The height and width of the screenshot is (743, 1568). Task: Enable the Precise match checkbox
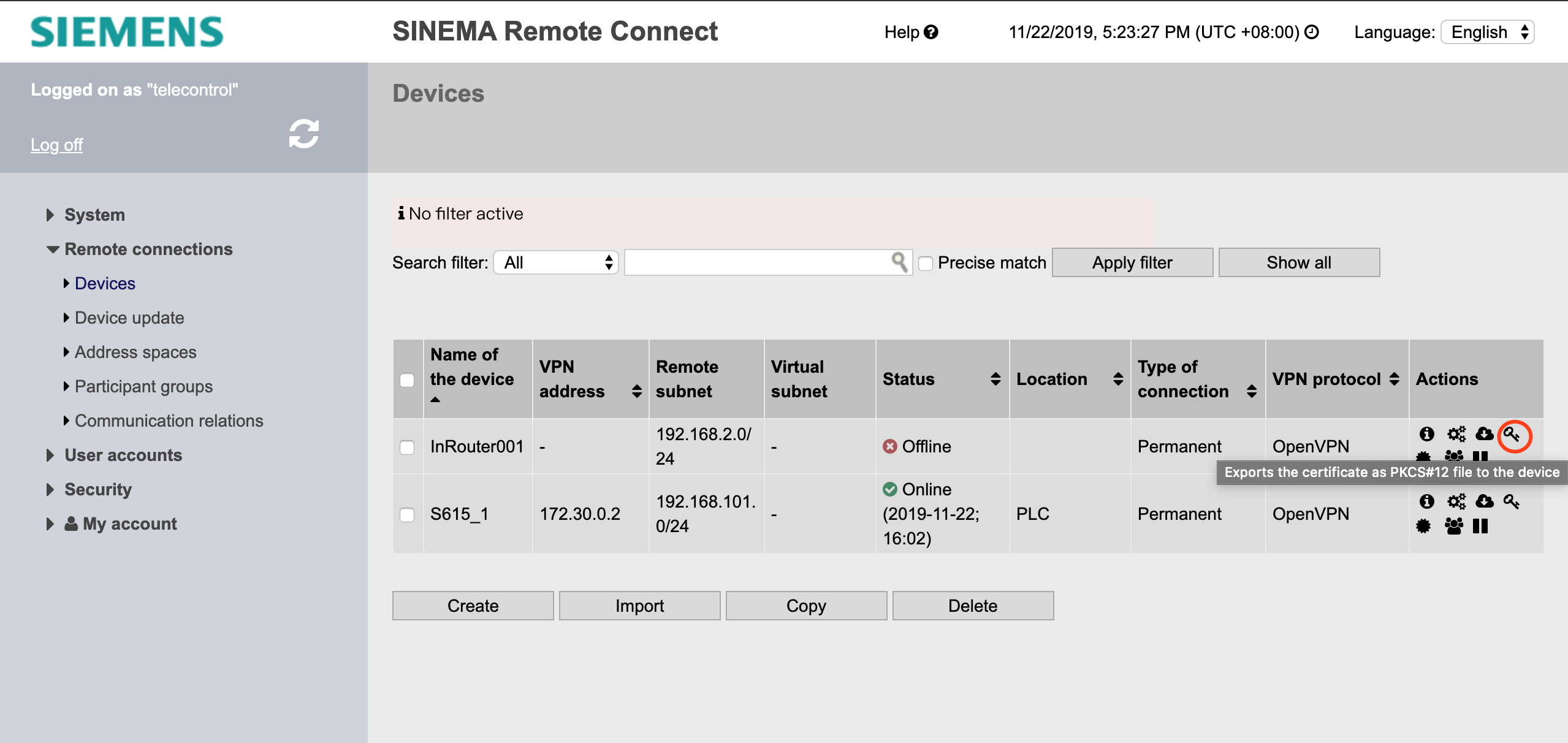coord(926,263)
